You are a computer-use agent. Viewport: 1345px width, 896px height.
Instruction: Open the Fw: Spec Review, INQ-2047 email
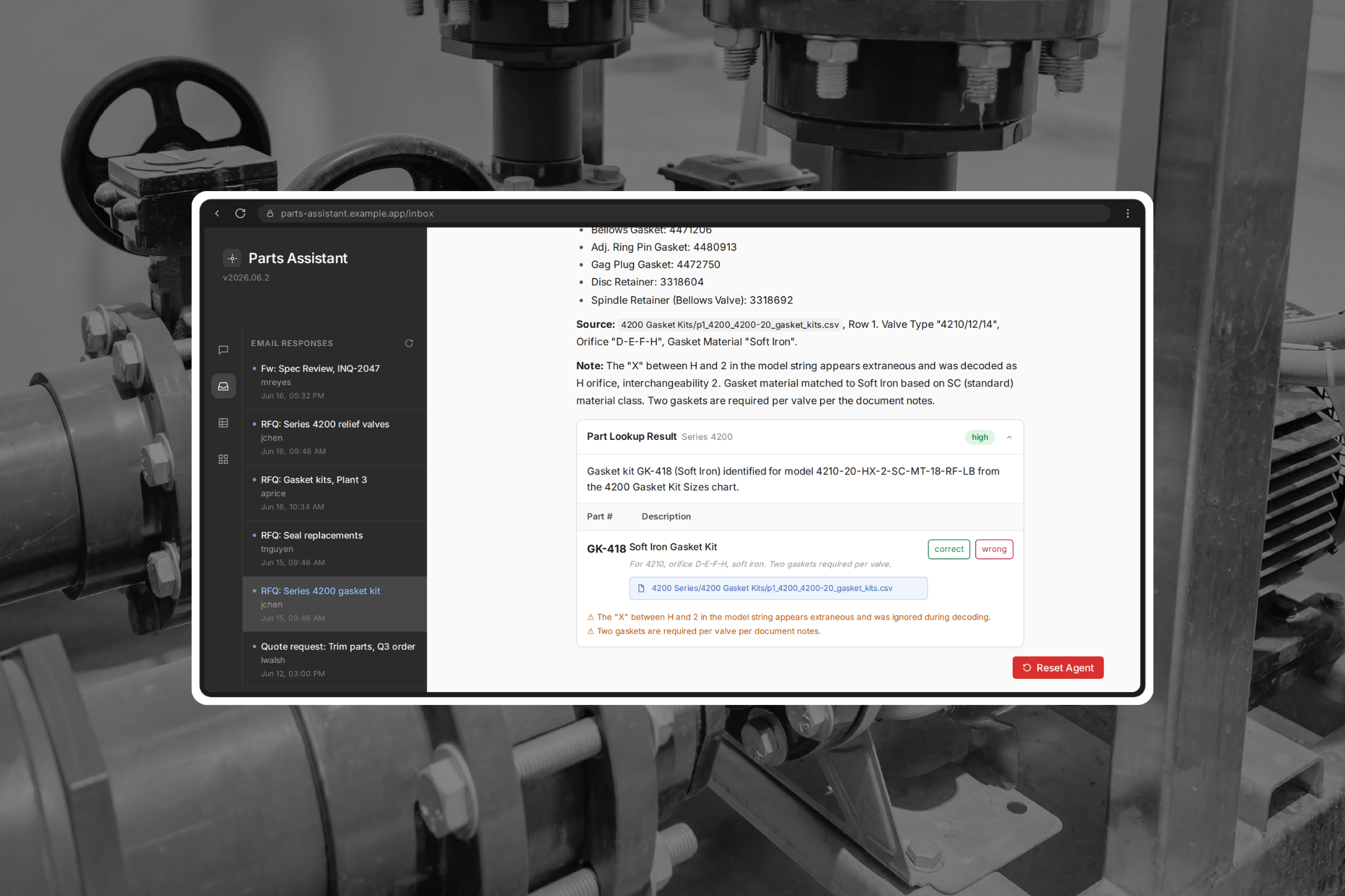point(335,382)
